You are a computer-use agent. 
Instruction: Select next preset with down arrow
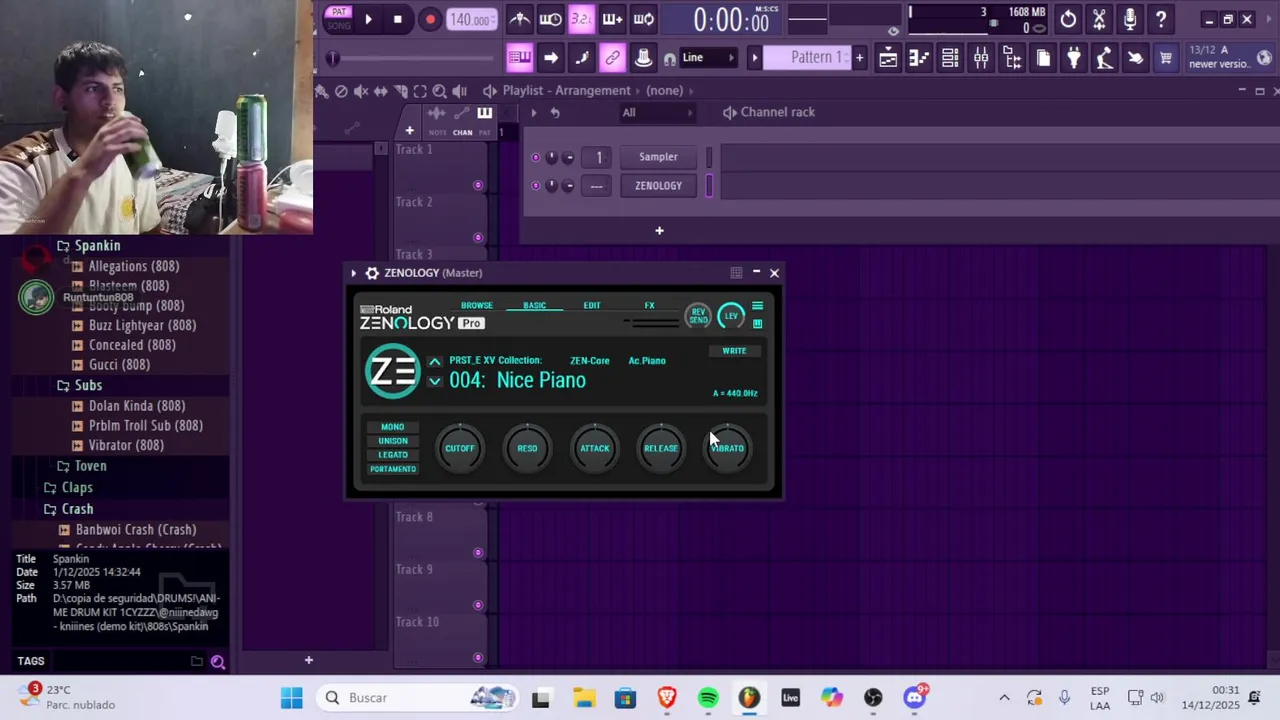coord(434,381)
